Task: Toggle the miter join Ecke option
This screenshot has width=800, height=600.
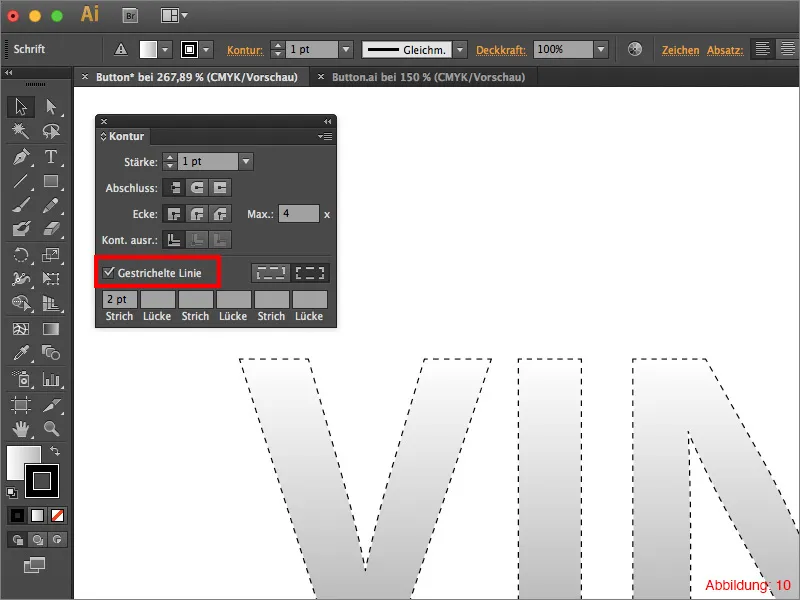Action: tap(174, 214)
